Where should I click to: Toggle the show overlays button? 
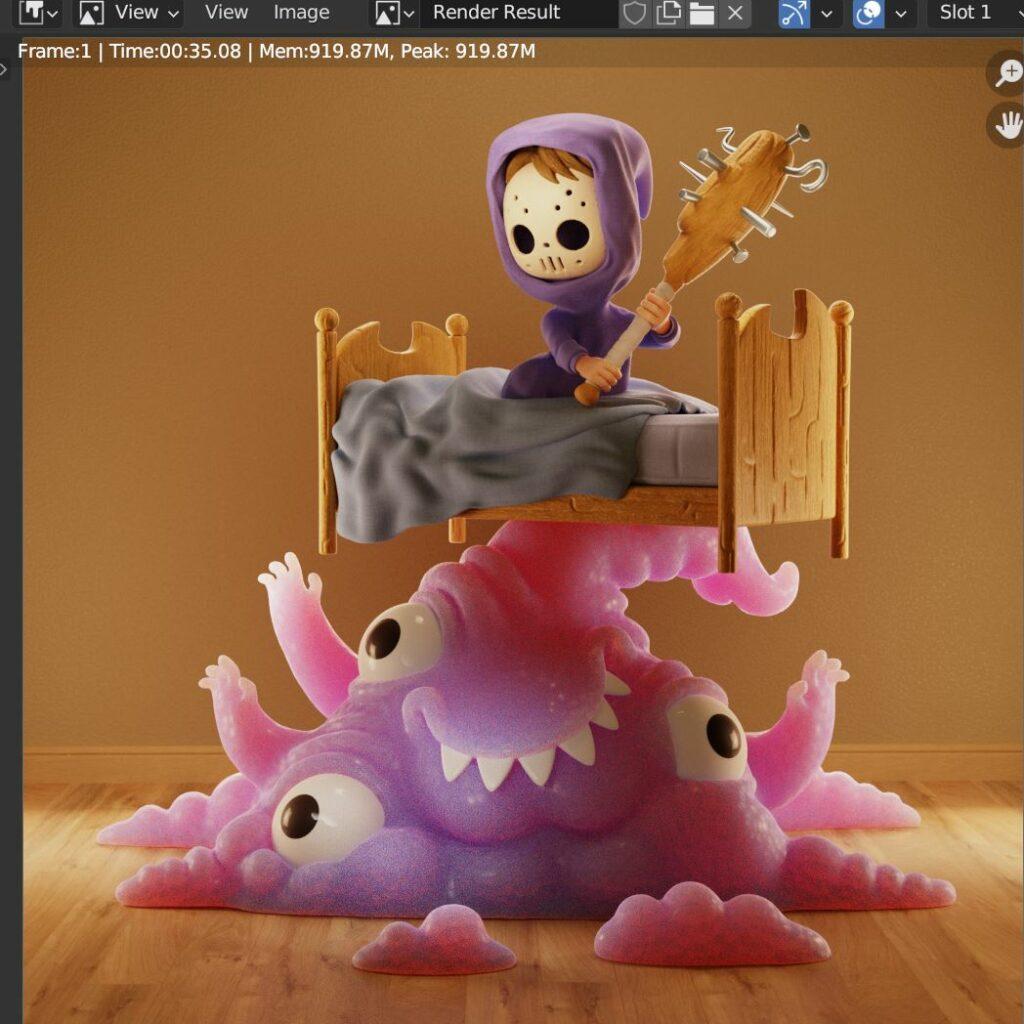pyautogui.click(x=869, y=12)
